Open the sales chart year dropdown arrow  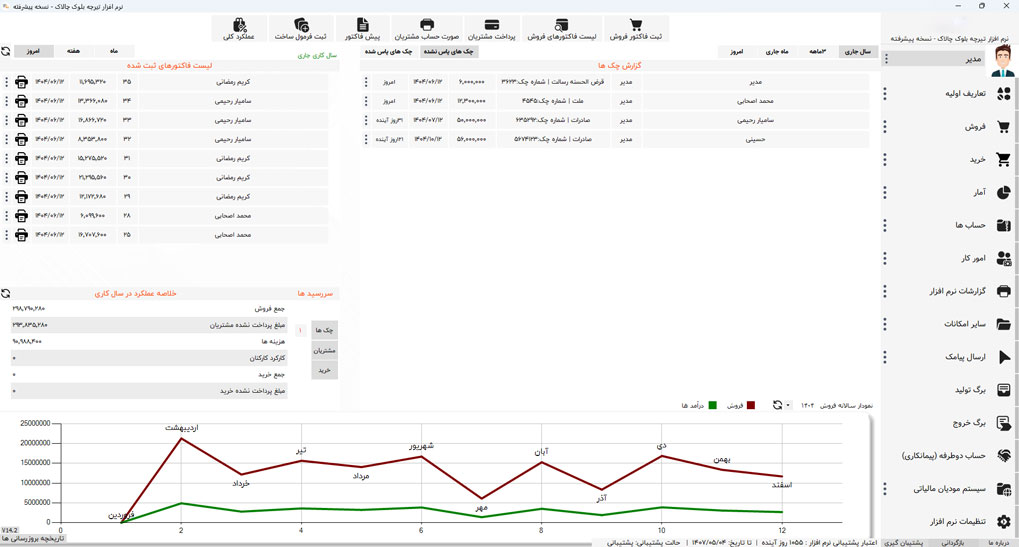789,406
